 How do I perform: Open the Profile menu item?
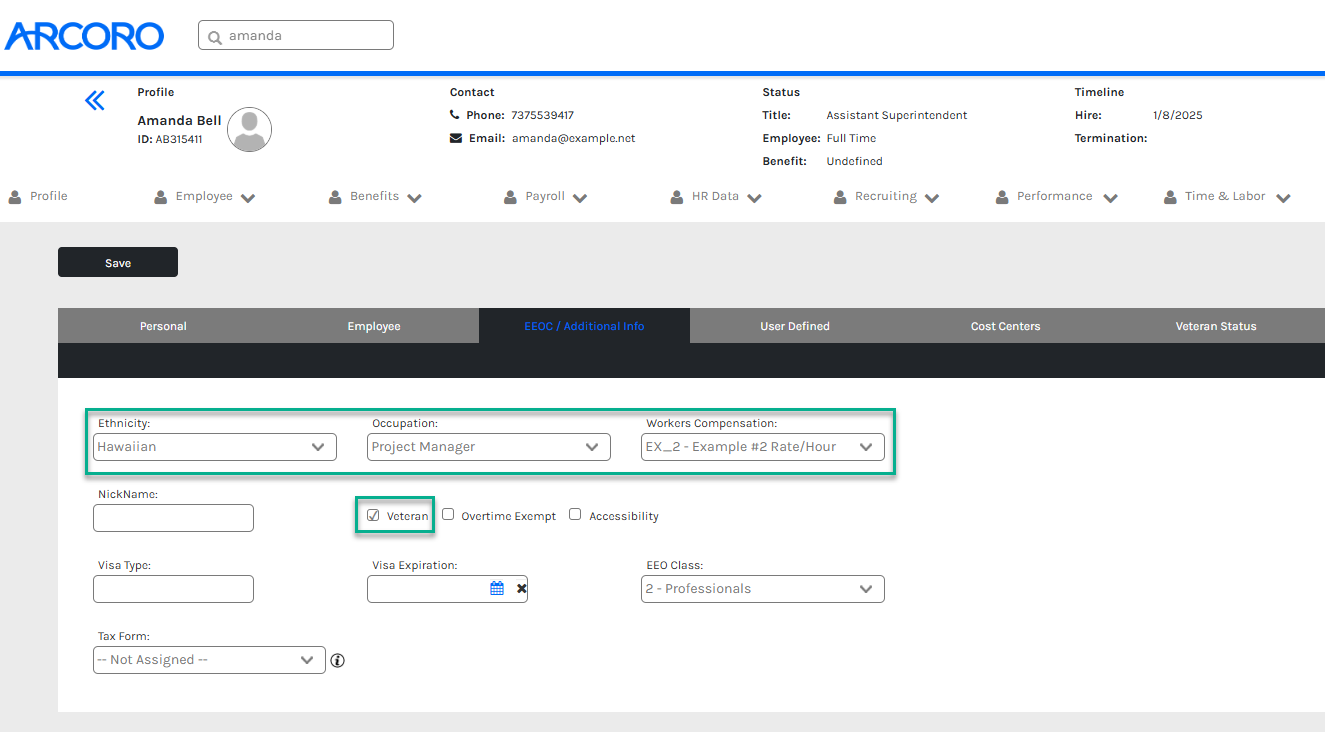pos(49,196)
